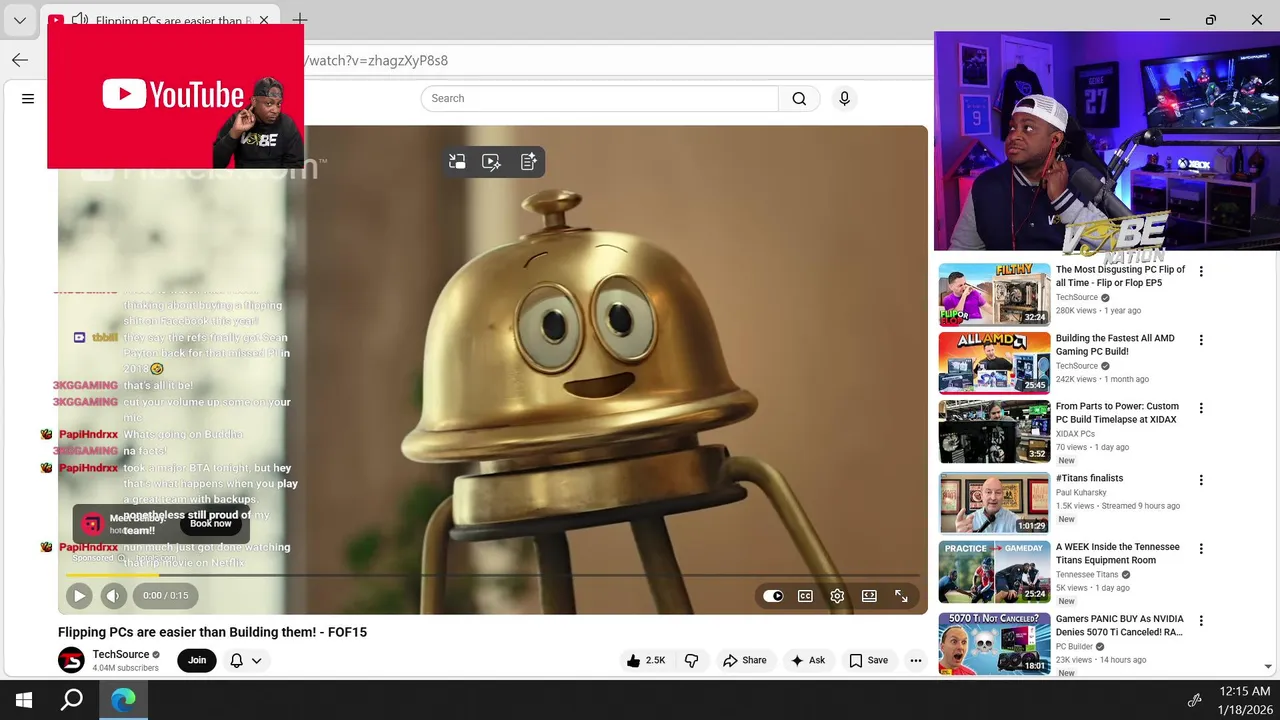Open the player settings gear
Image resolution: width=1280 pixels, height=720 pixels.
coord(837,595)
